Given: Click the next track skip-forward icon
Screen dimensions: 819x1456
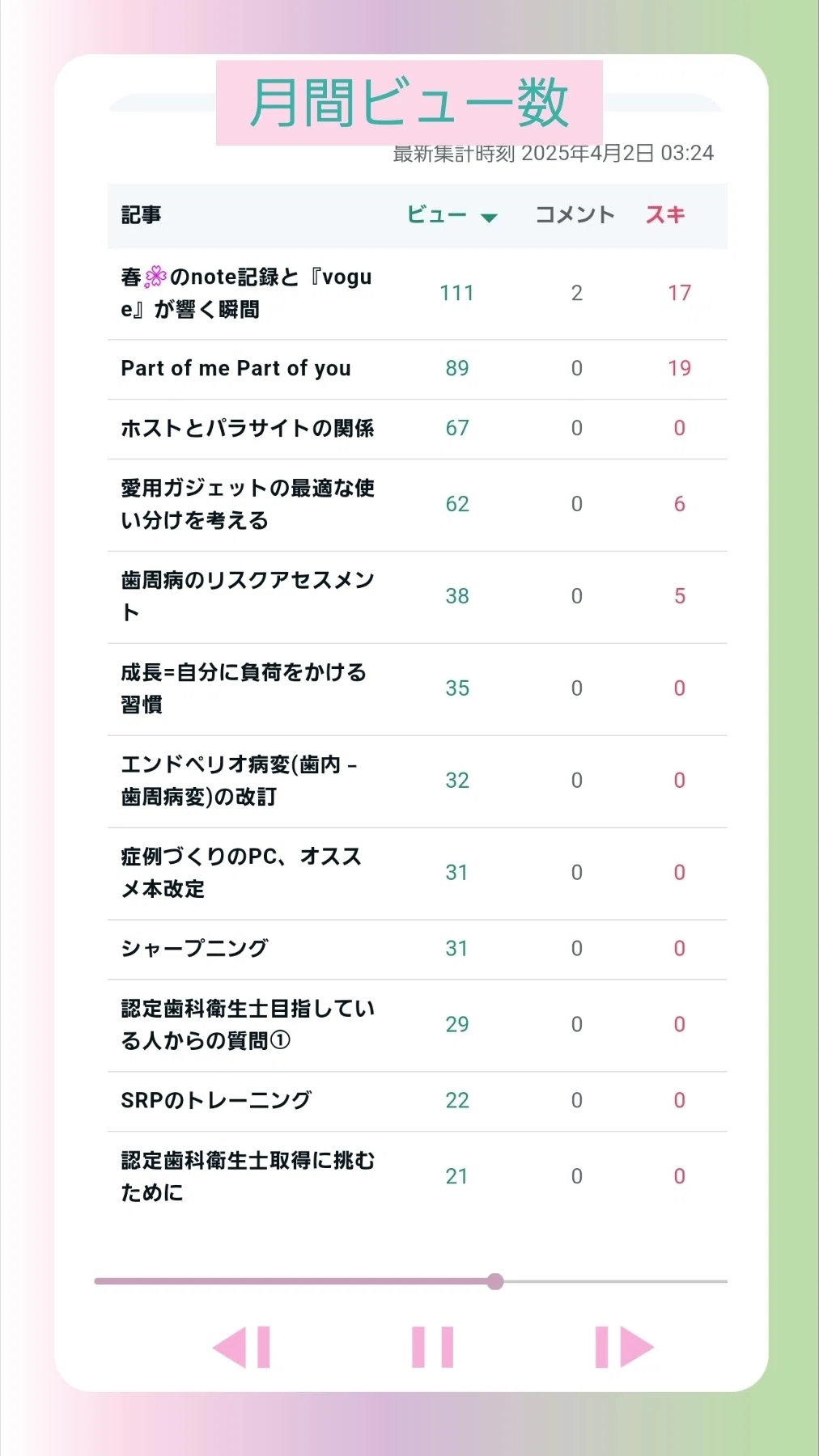Looking at the screenshot, I should (x=624, y=1347).
